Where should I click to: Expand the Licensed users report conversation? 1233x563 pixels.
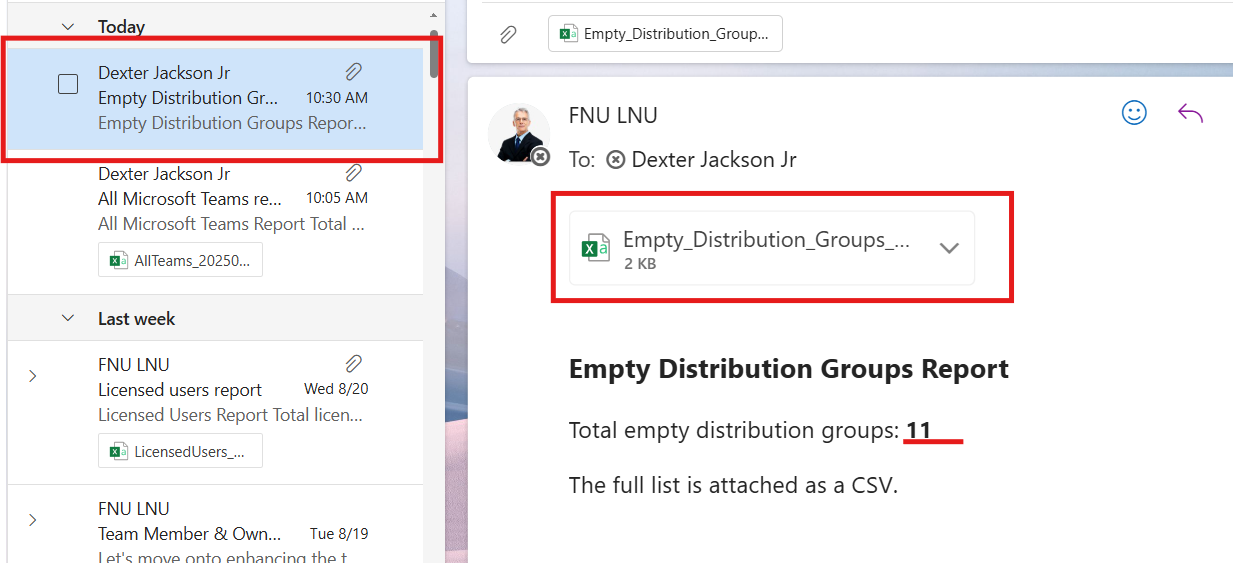[33, 376]
